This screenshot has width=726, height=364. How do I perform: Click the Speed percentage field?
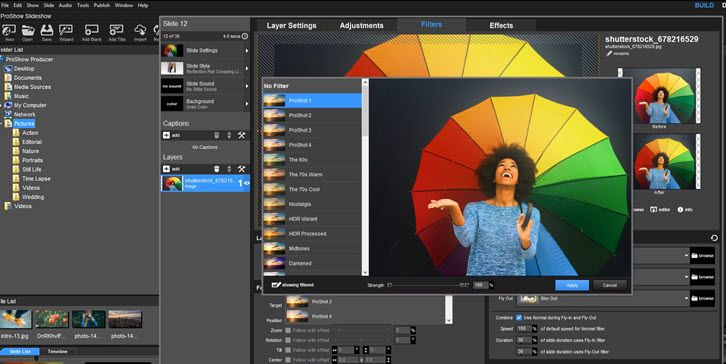point(523,329)
